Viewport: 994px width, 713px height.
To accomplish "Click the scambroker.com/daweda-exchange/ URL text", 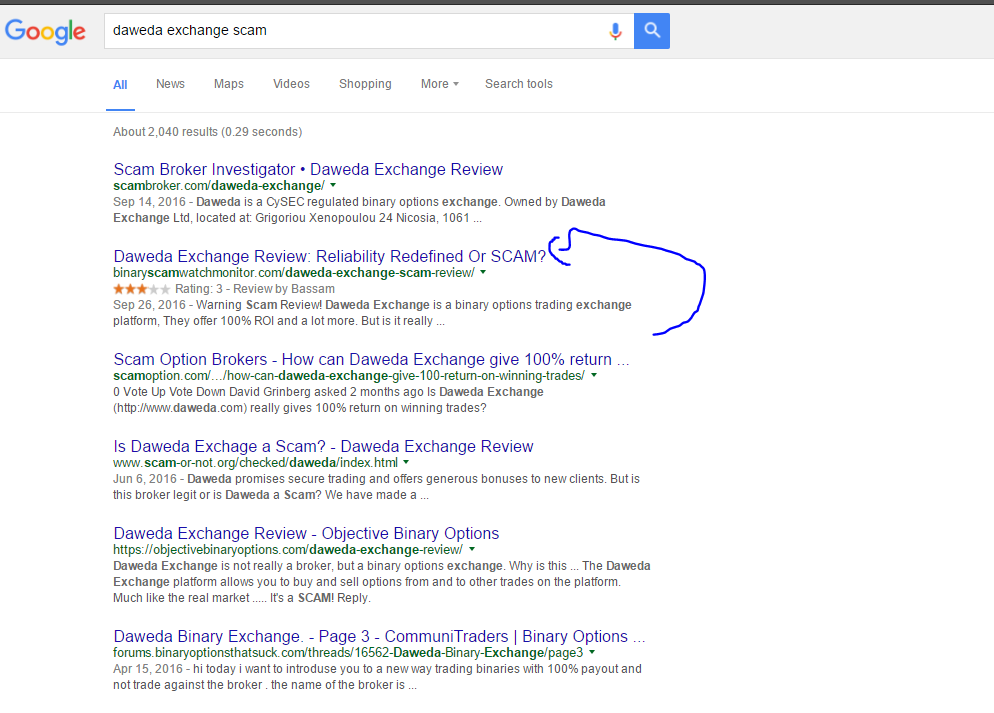I will (x=219, y=186).
